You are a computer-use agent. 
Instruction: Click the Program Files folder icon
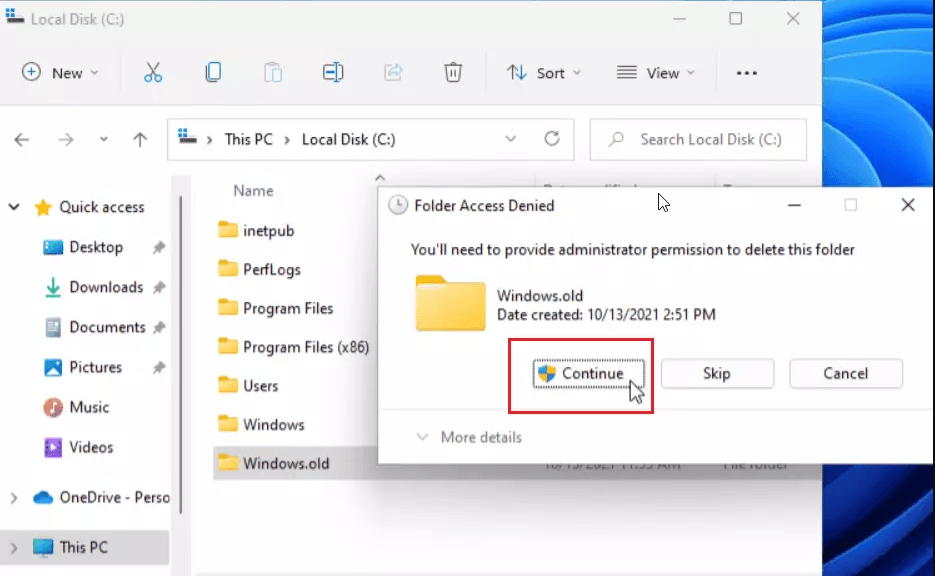[x=227, y=308]
